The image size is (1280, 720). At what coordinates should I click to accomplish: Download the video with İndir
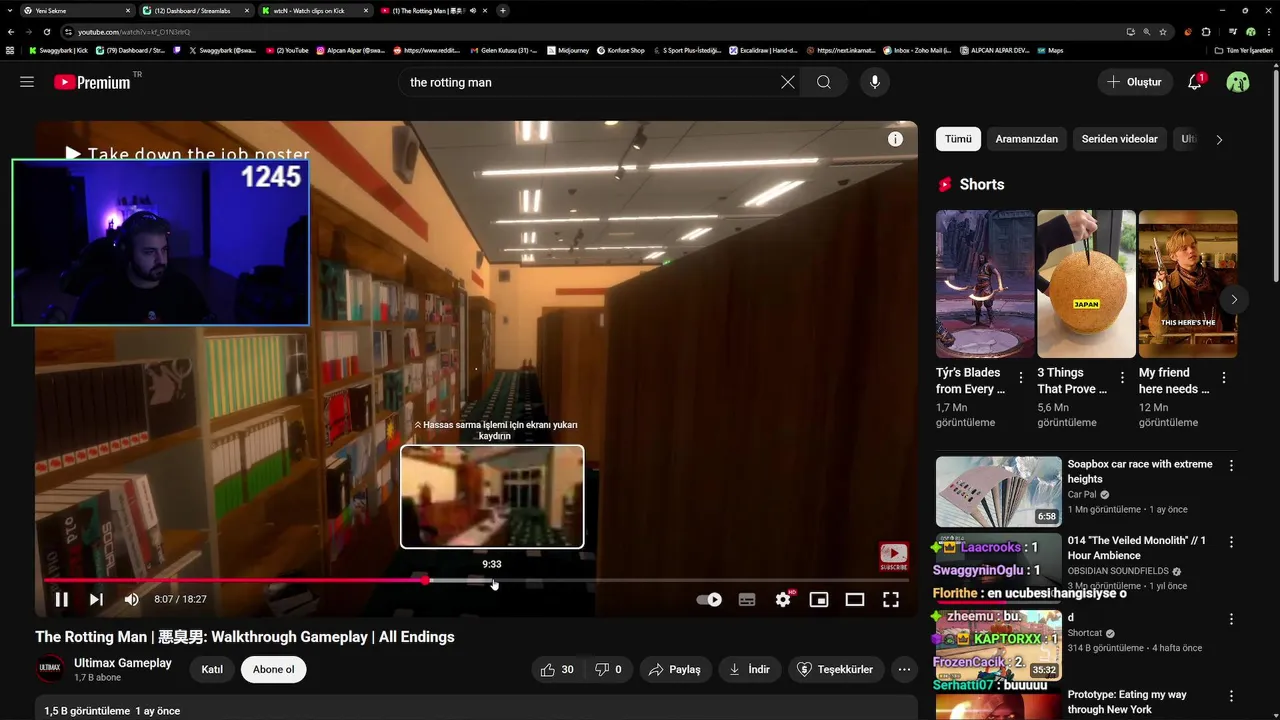749,670
